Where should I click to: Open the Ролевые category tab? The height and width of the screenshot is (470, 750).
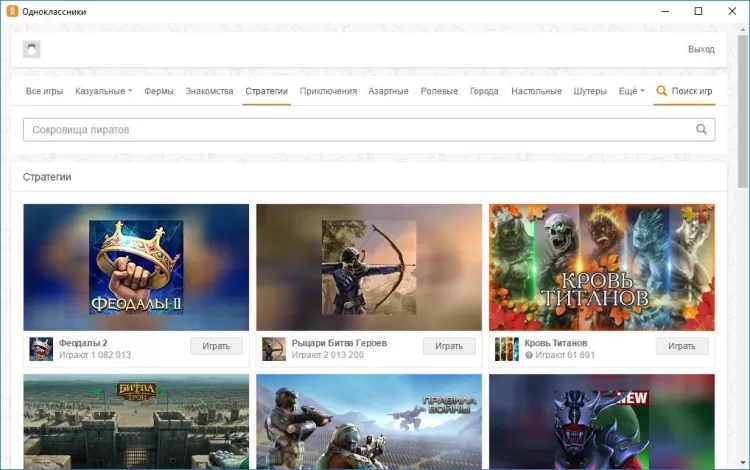pyautogui.click(x=439, y=91)
